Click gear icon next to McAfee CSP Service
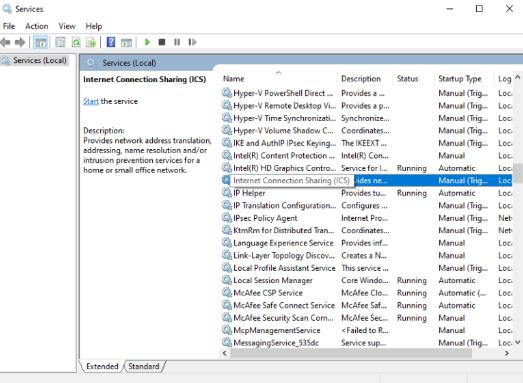The image size is (523, 383). [x=227, y=293]
